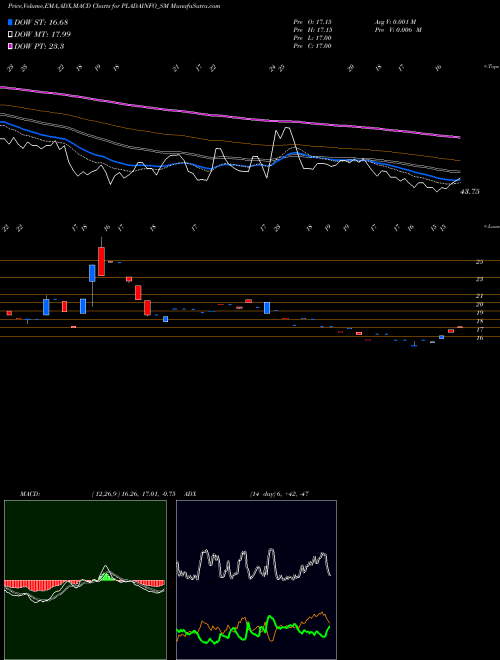The height and width of the screenshot is (660, 500).
Task: Click the price axis label 23
Action: pyautogui.click(x=479, y=279)
